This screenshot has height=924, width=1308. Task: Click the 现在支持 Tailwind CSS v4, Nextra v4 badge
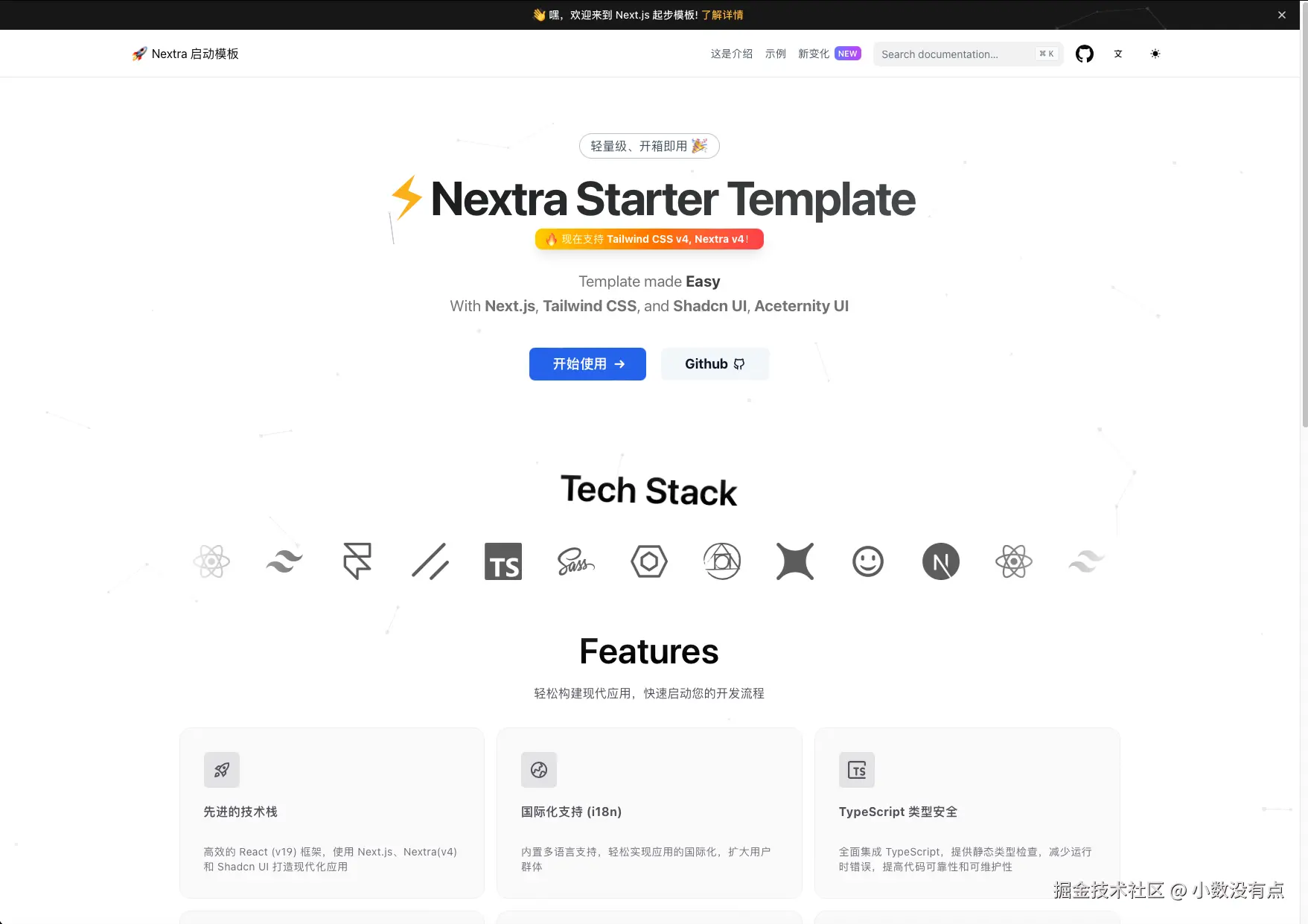tap(649, 239)
